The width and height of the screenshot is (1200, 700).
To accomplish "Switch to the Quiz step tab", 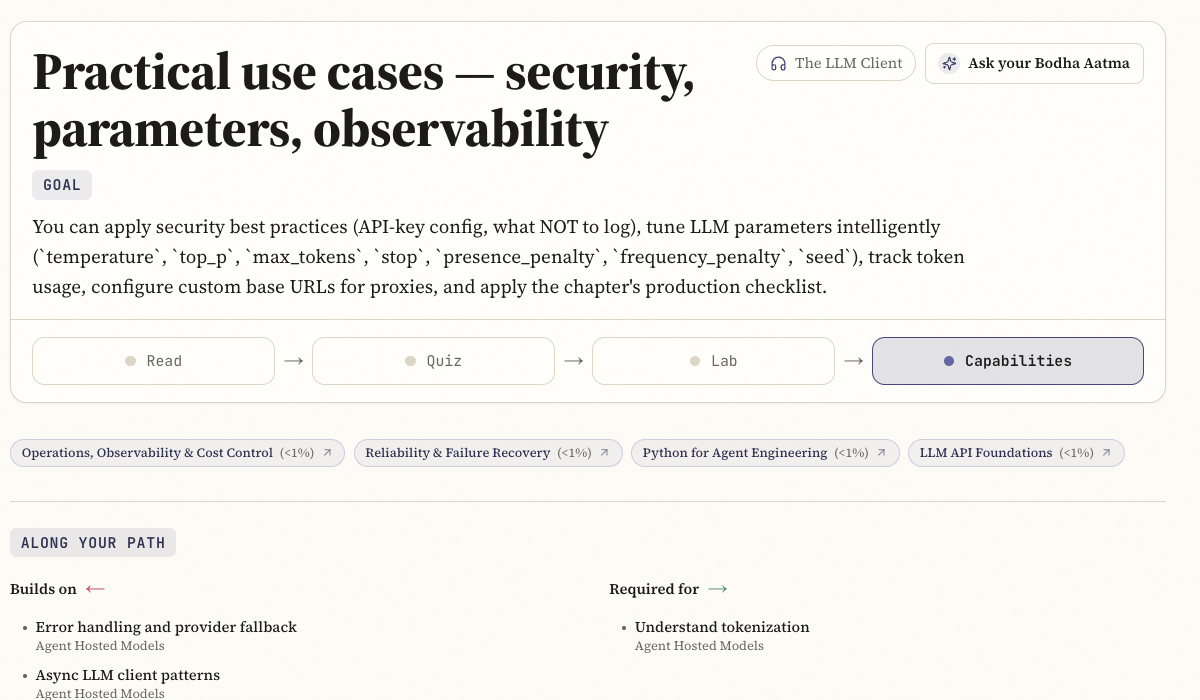I will (433, 361).
